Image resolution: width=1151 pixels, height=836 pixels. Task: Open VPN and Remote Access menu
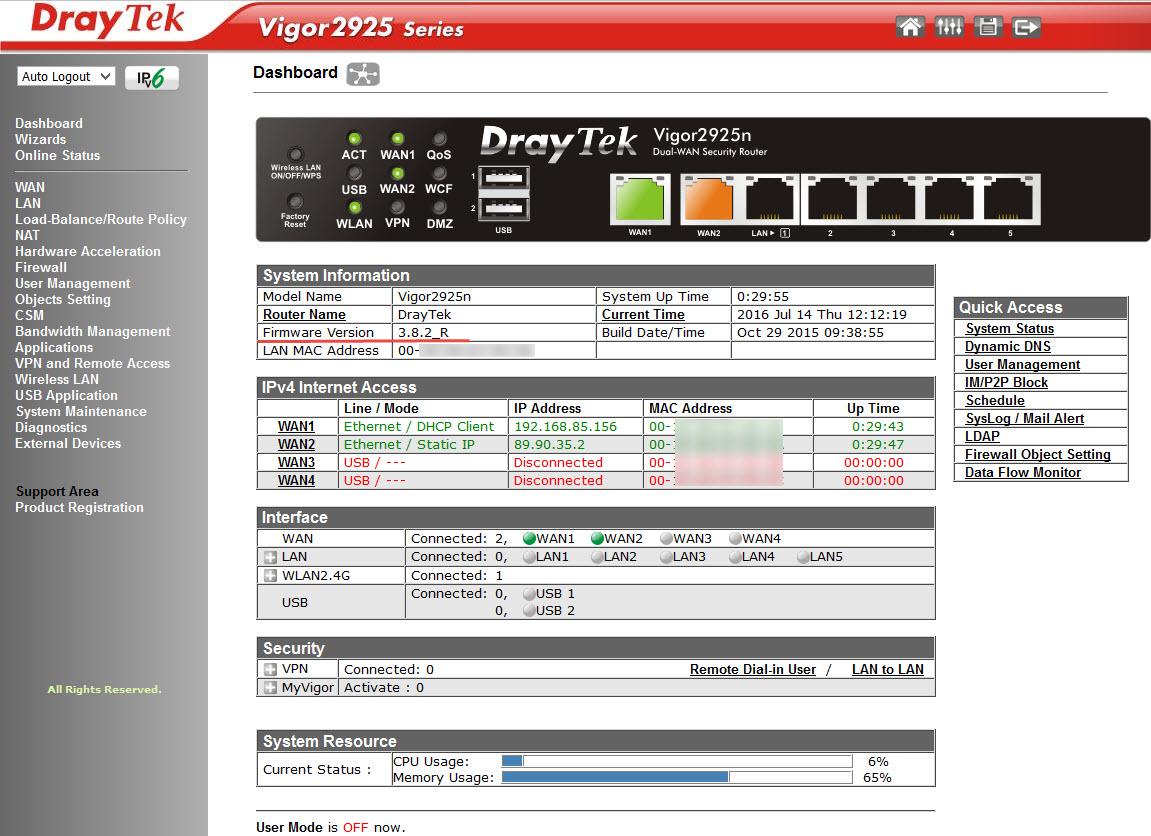92,363
